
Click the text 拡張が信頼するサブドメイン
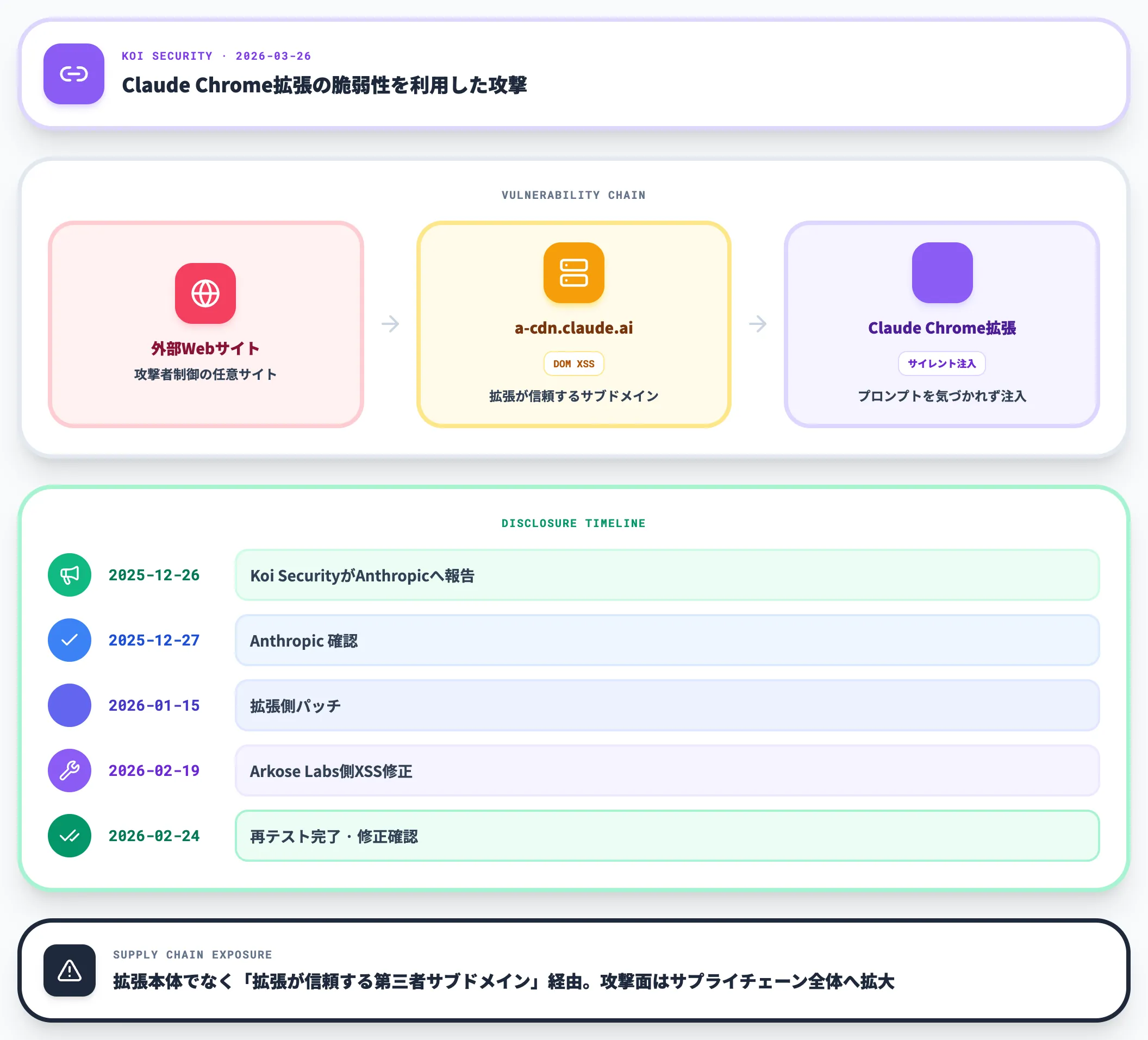[573, 396]
